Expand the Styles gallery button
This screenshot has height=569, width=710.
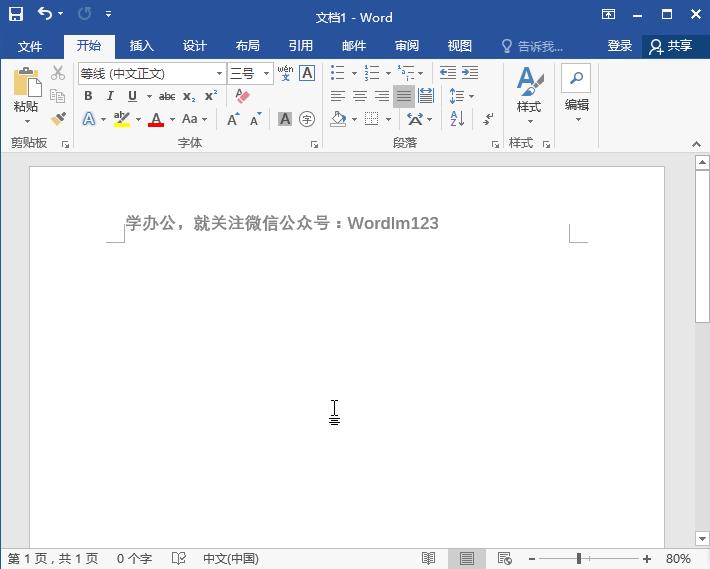click(529, 96)
